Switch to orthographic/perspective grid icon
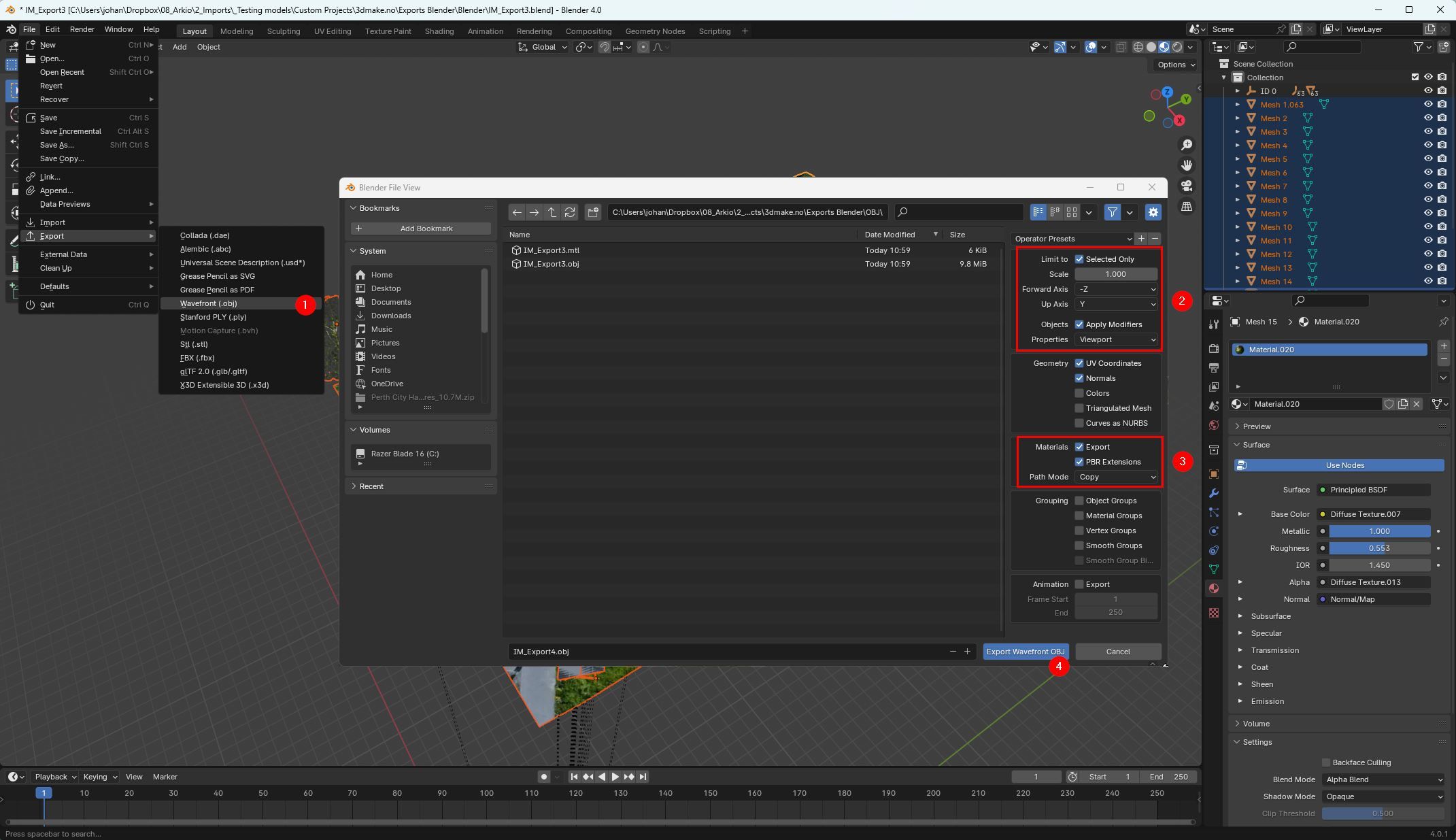This screenshot has width=1456, height=840. 1187,206
